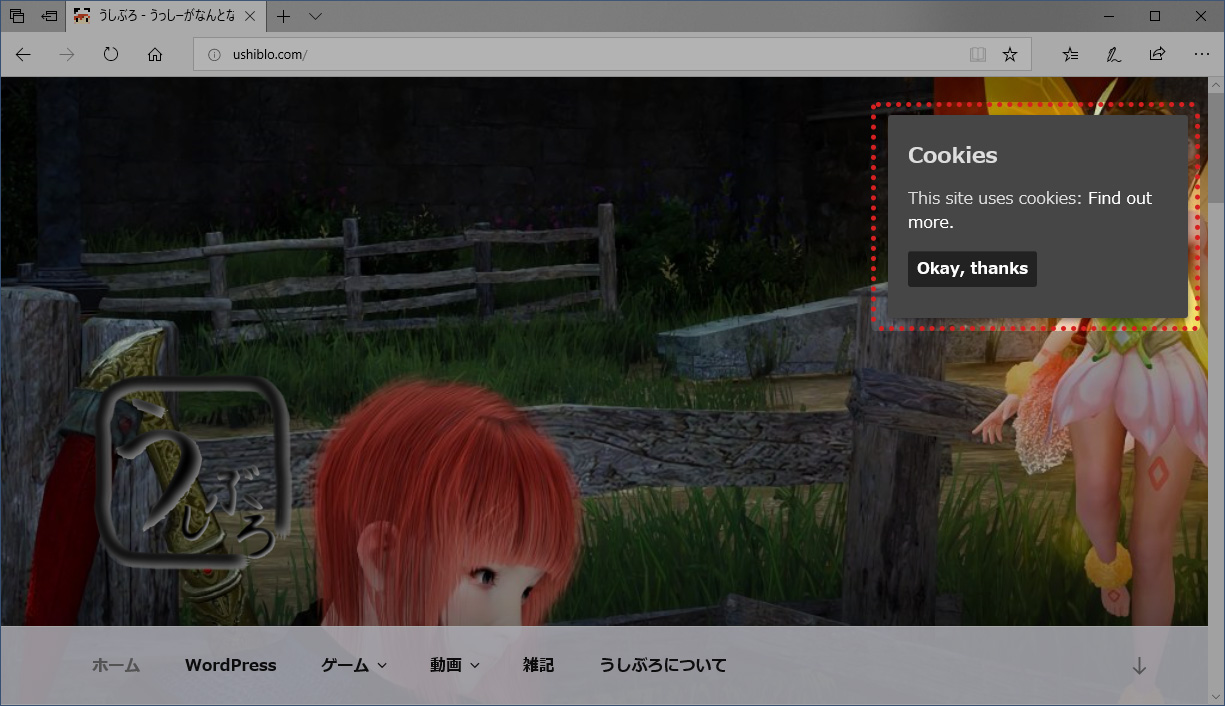This screenshot has width=1225, height=706.
Task: Open site information icon in address bar
Action: click(213, 55)
